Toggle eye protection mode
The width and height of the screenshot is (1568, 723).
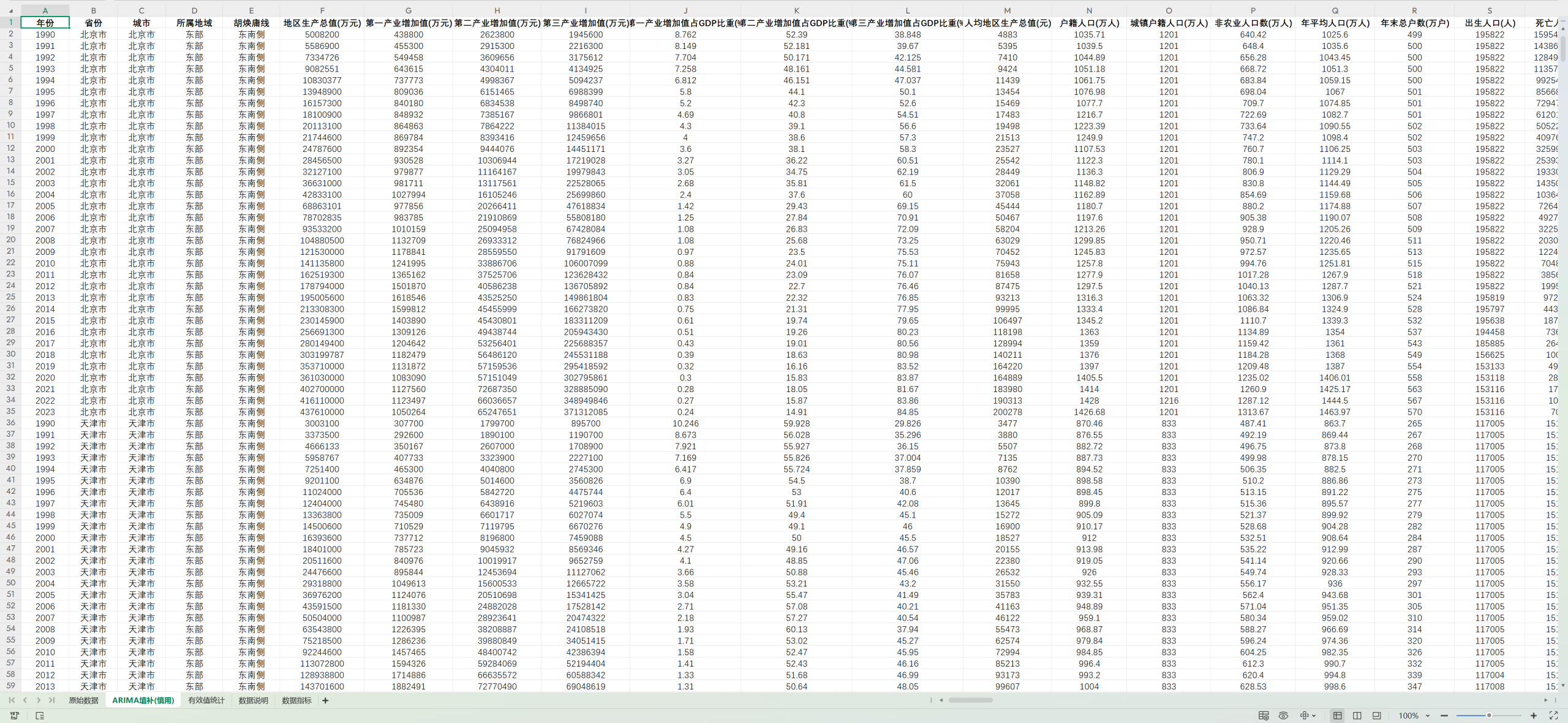click(1283, 716)
